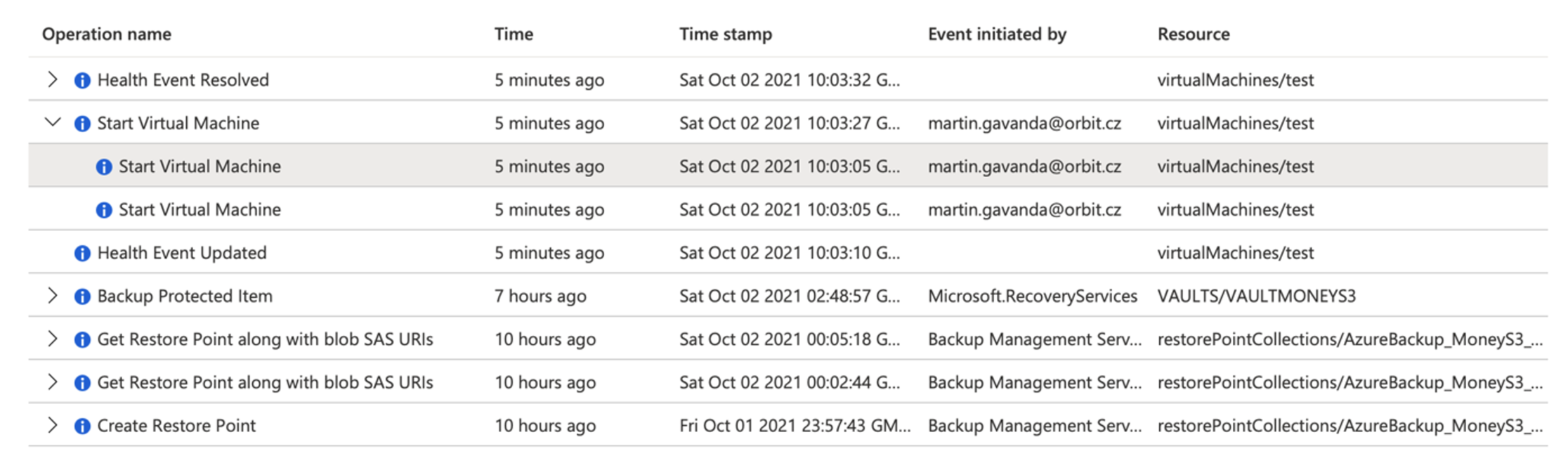Expand the Health Event Resolved entry

pos(53,79)
